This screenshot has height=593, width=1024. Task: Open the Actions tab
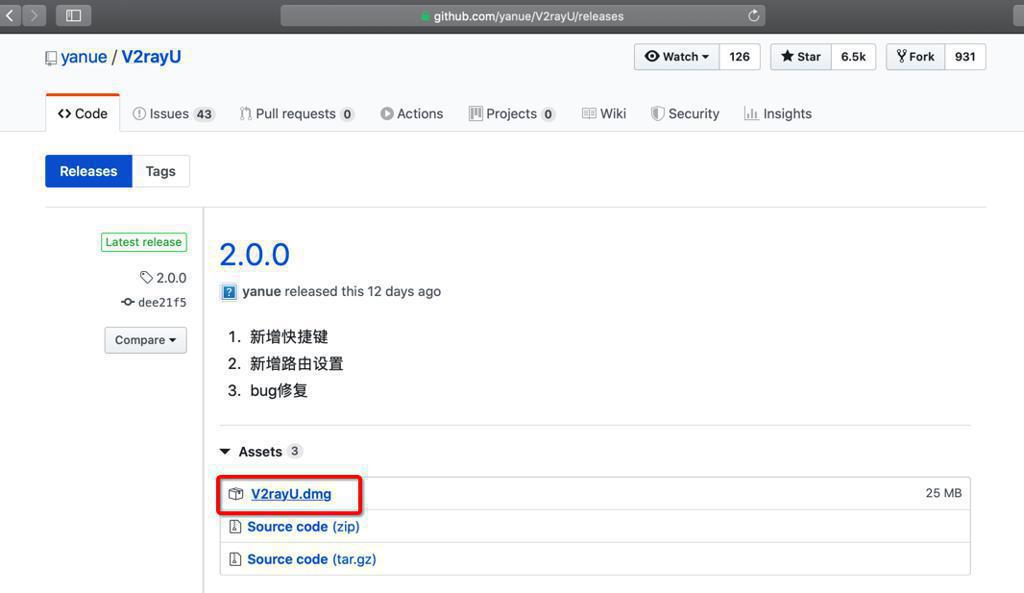tap(411, 114)
